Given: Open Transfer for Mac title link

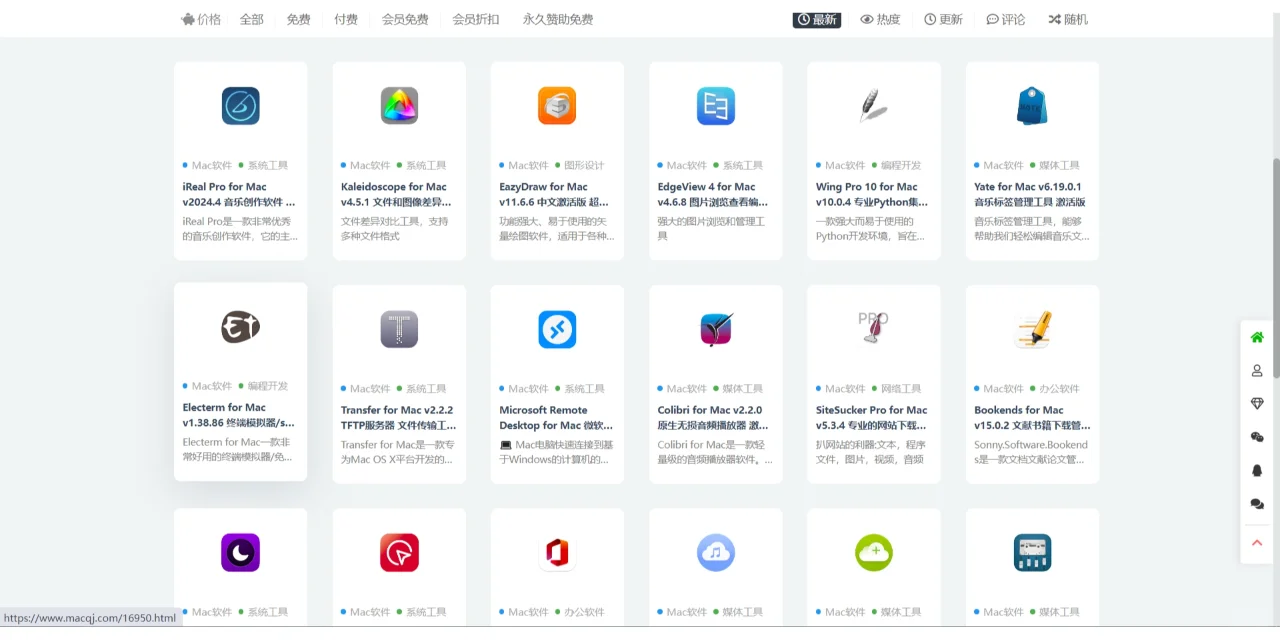Looking at the screenshot, I should pyautogui.click(x=398, y=417).
